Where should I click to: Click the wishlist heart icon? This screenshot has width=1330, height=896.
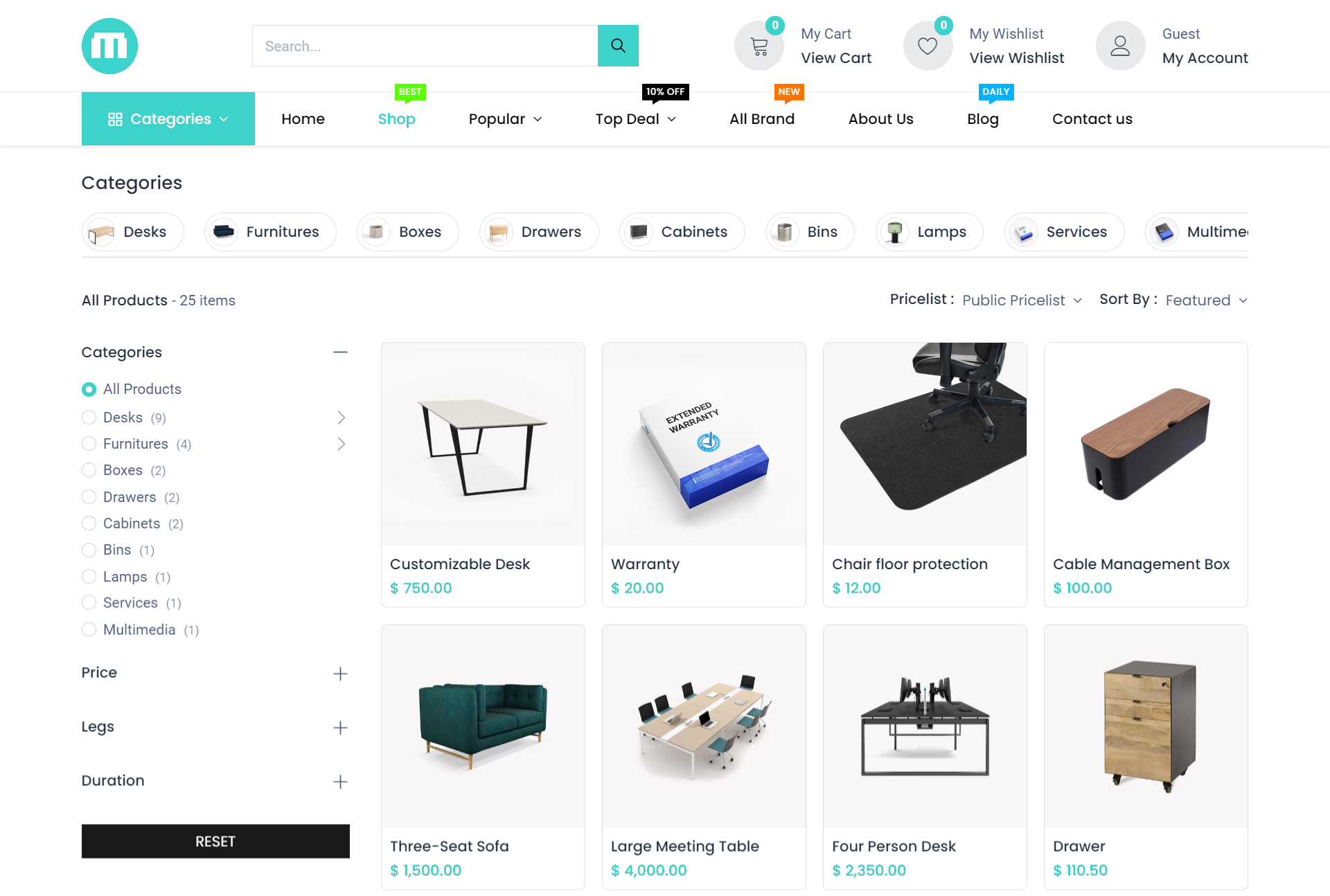pos(928,46)
